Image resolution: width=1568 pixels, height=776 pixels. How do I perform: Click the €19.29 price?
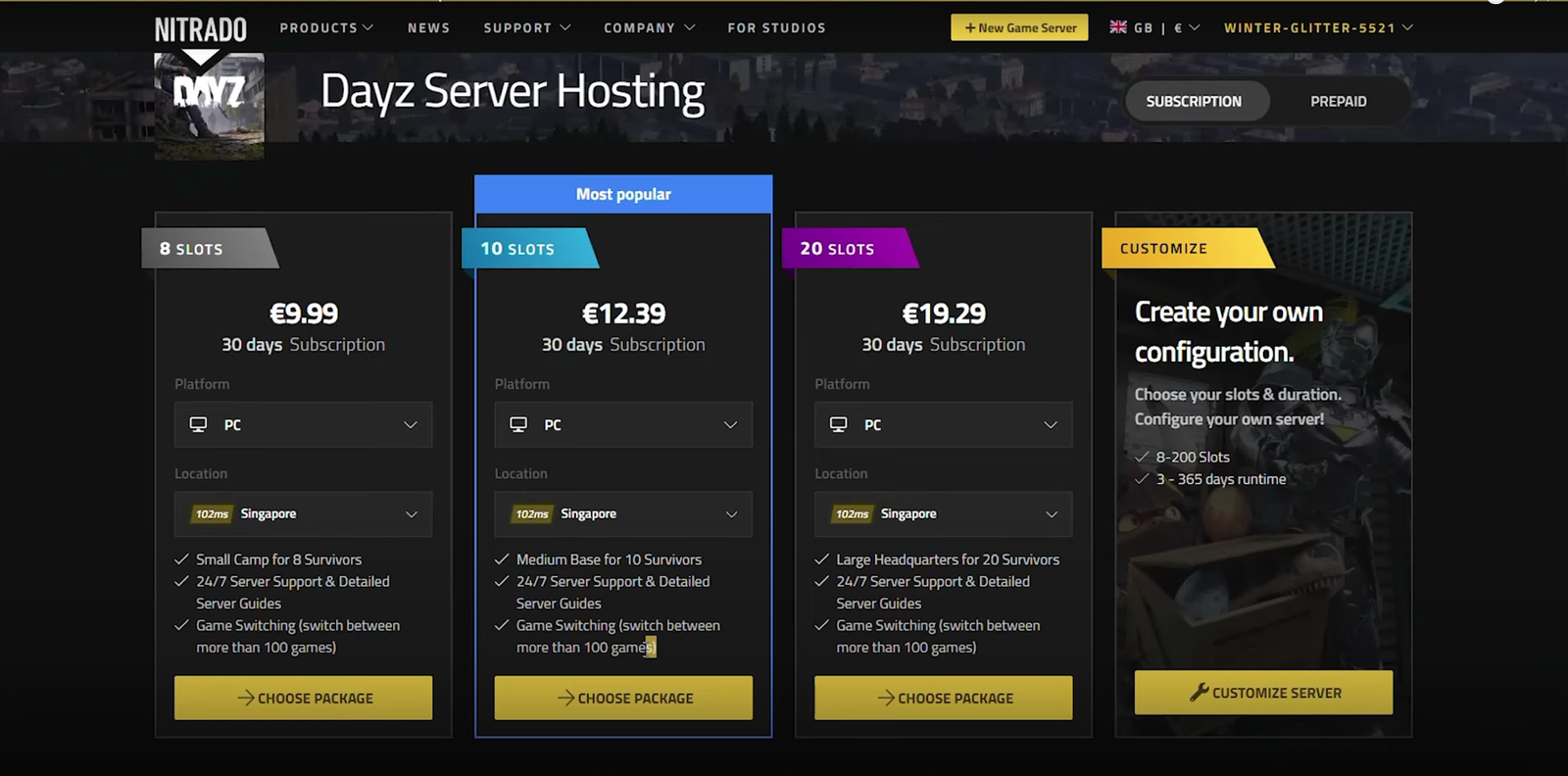coord(944,314)
